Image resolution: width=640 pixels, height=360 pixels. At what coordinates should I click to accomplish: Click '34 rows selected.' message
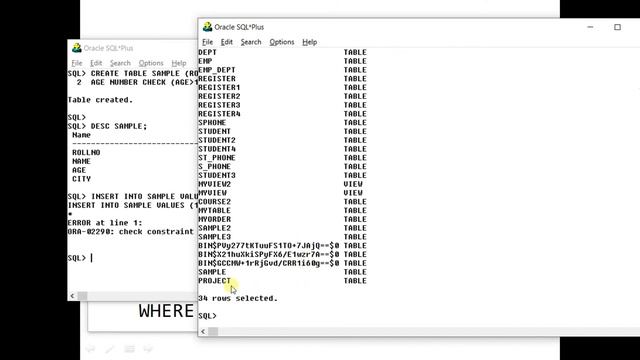[238, 298]
